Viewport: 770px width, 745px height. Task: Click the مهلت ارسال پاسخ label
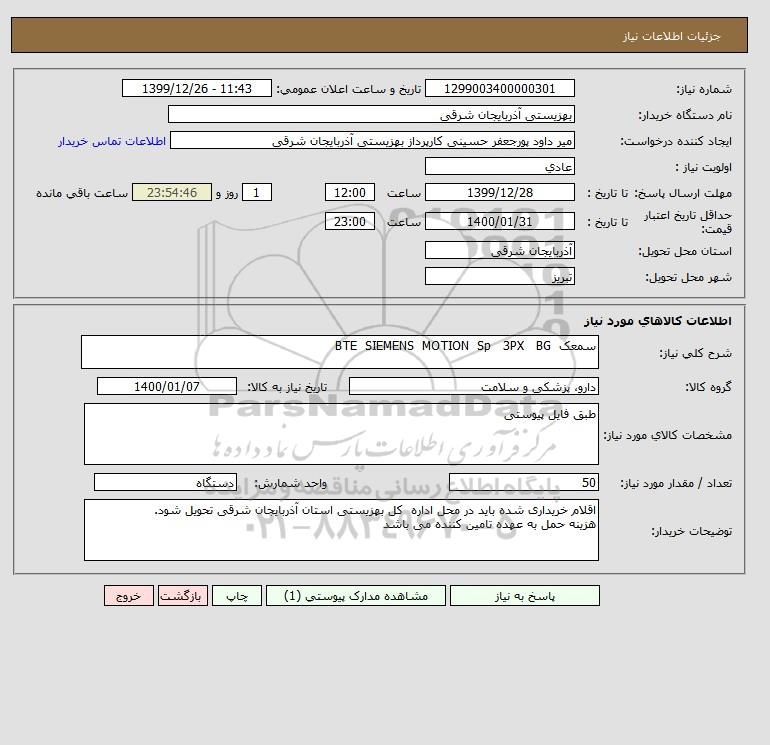[x=683, y=193]
